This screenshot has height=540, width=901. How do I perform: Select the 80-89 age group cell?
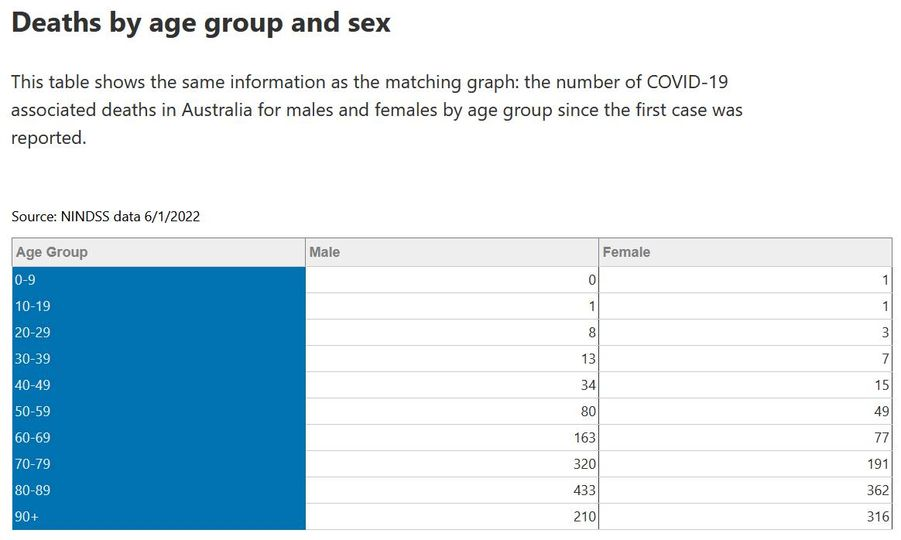pos(159,491)
